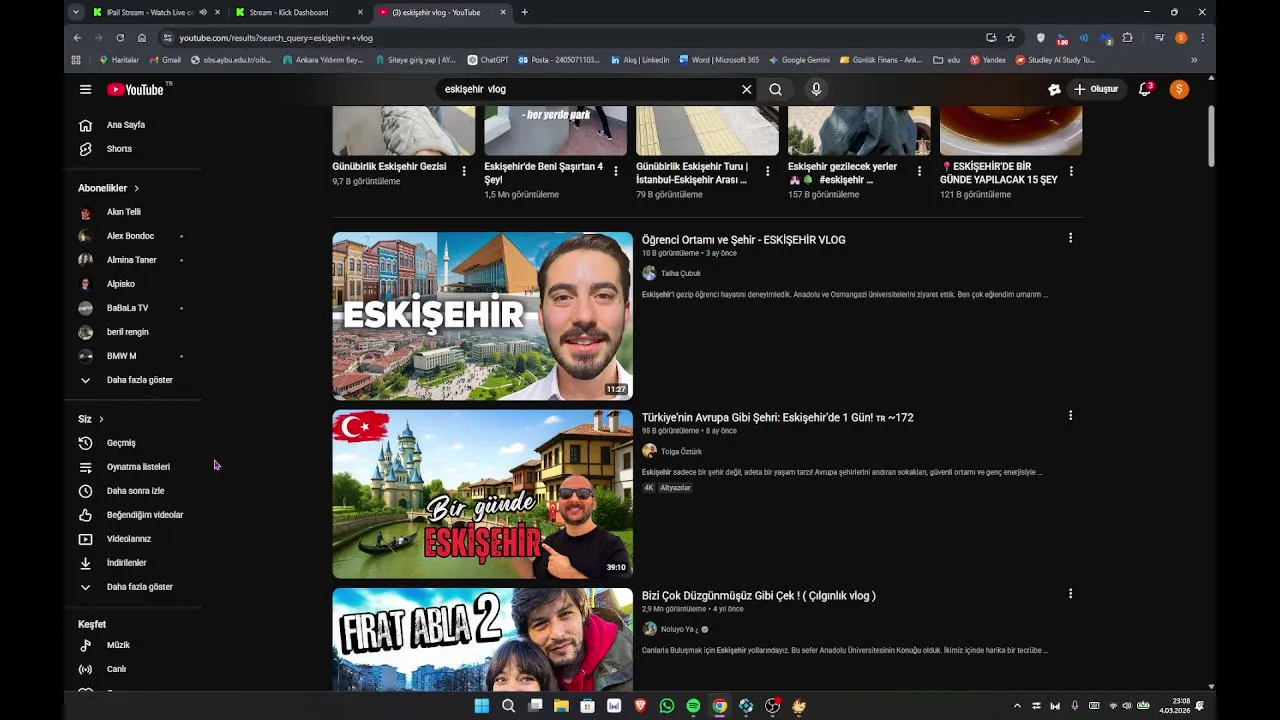Visit the Talha Çubuk channel
Viewport: 1280px width, 720px height.
click(680, 273)
